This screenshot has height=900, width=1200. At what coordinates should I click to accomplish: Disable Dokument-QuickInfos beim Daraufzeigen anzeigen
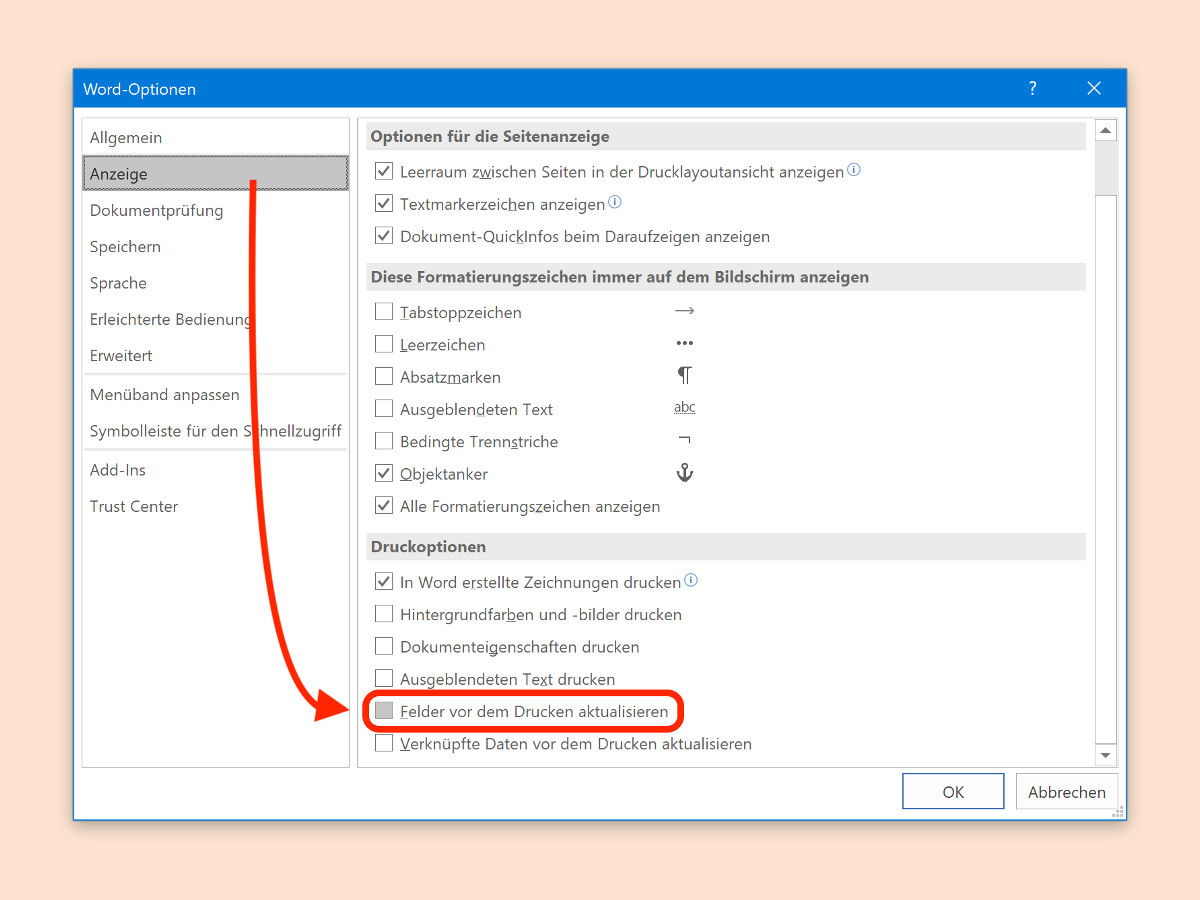(x=384, y=237)
